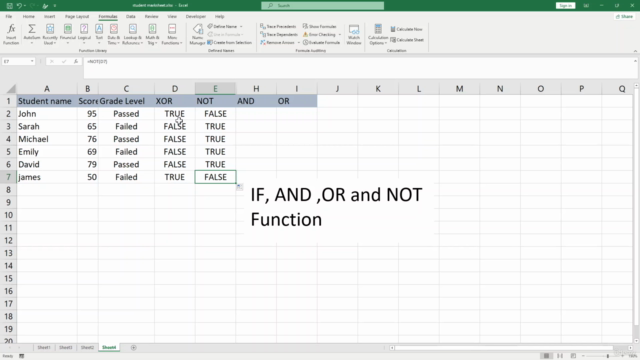Image resolution: width=640 pixels, height=360 pixels.
Task: Open the Watch Window
Action: (354, 34)
